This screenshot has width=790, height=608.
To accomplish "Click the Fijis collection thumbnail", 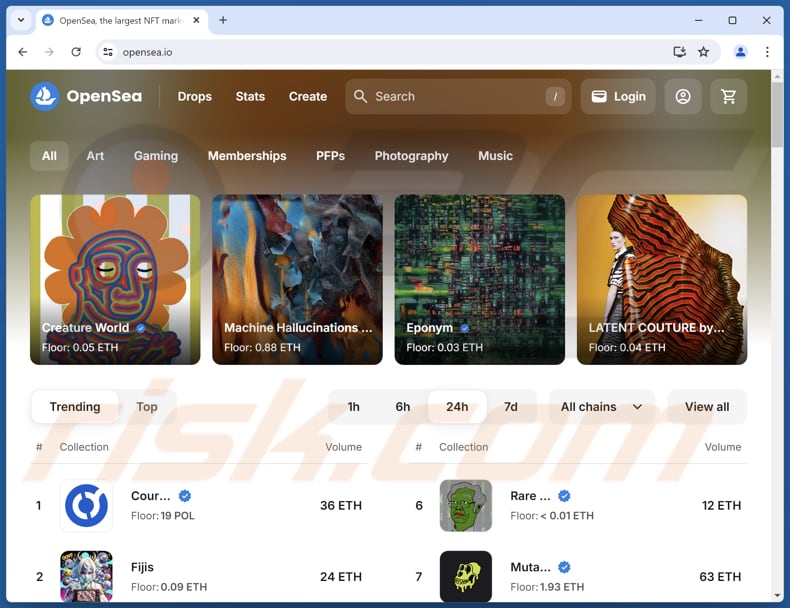I will pyautogui.click(x=86, y=576).
